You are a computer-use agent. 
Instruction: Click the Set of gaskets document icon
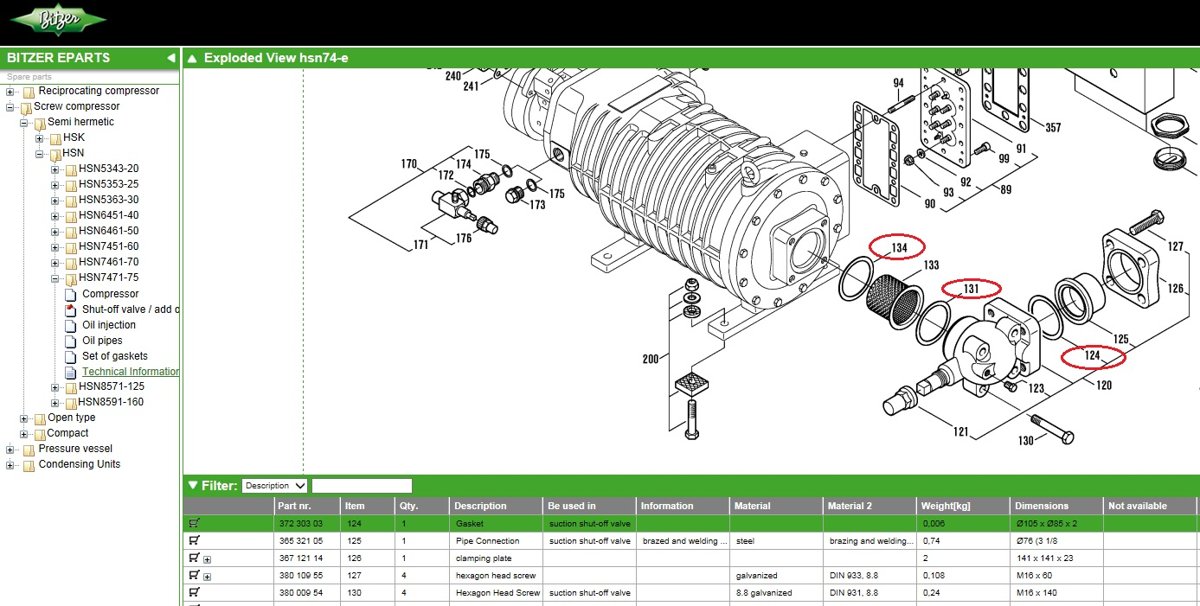pos(71,356)
